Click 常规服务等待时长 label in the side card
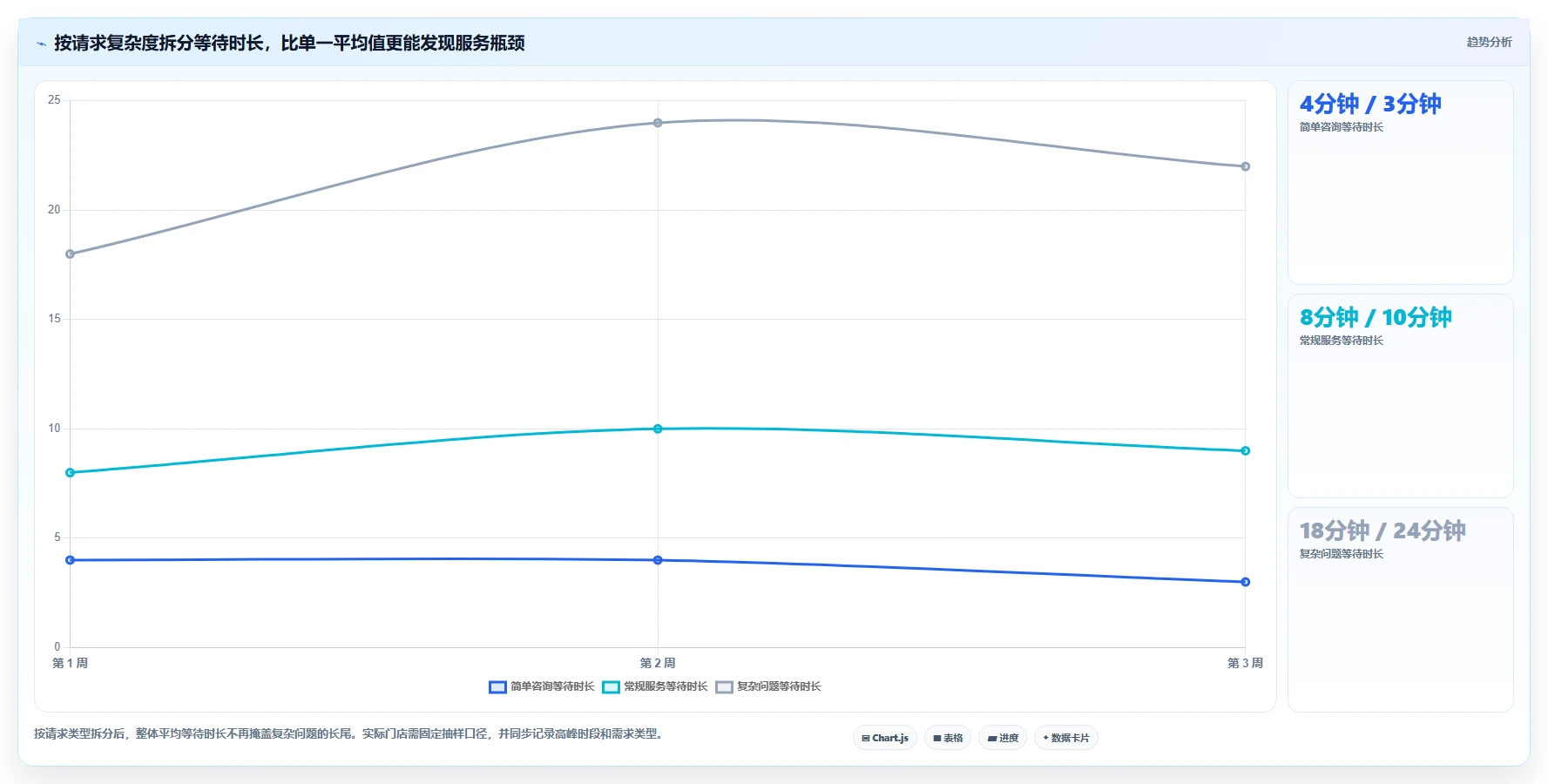1548x784 pixels. [x=1342, y=341]
